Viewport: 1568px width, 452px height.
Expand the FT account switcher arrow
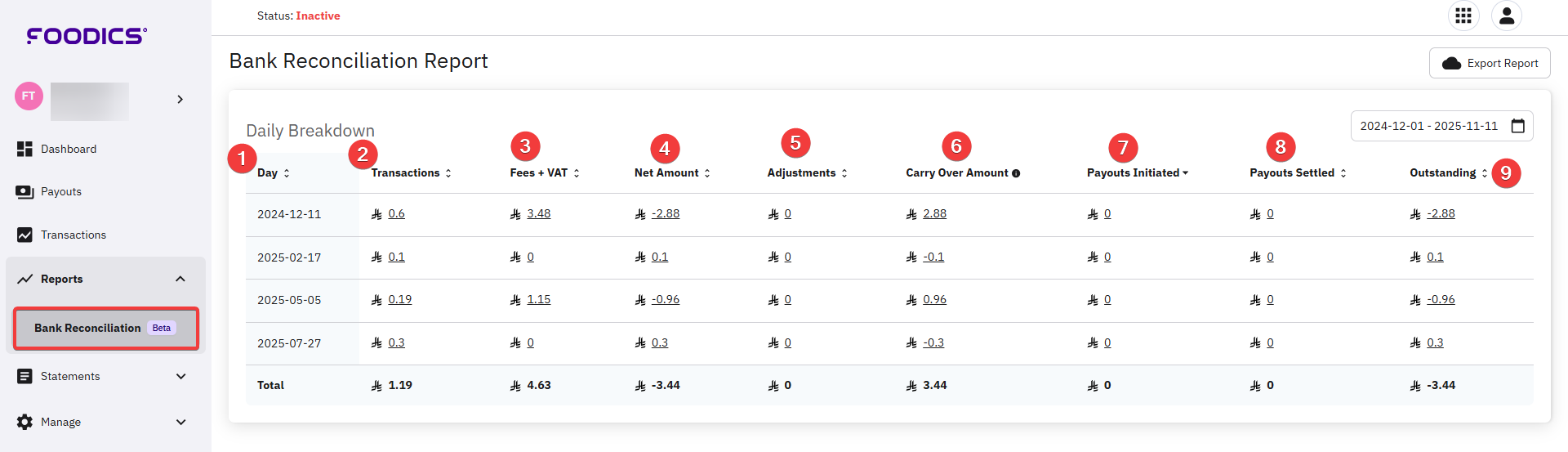[x=180, y=99]
